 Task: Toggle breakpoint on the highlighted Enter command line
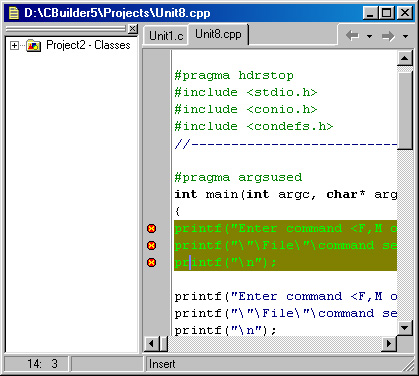coord(152,228)
